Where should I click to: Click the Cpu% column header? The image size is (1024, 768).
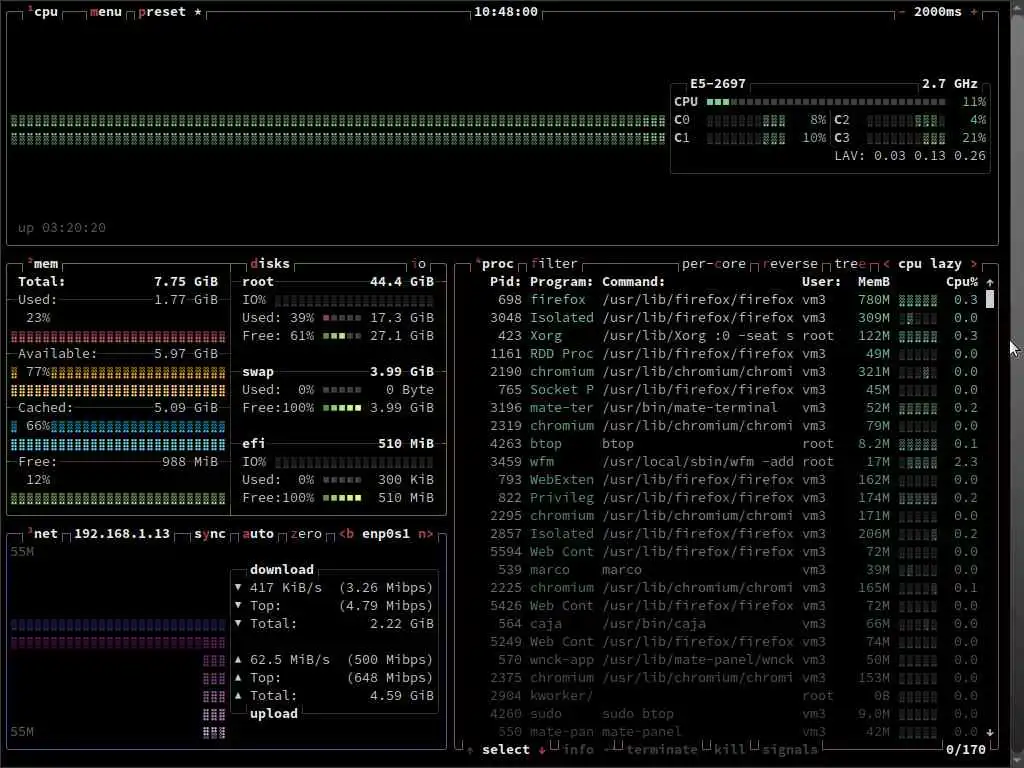click(962, 282)
